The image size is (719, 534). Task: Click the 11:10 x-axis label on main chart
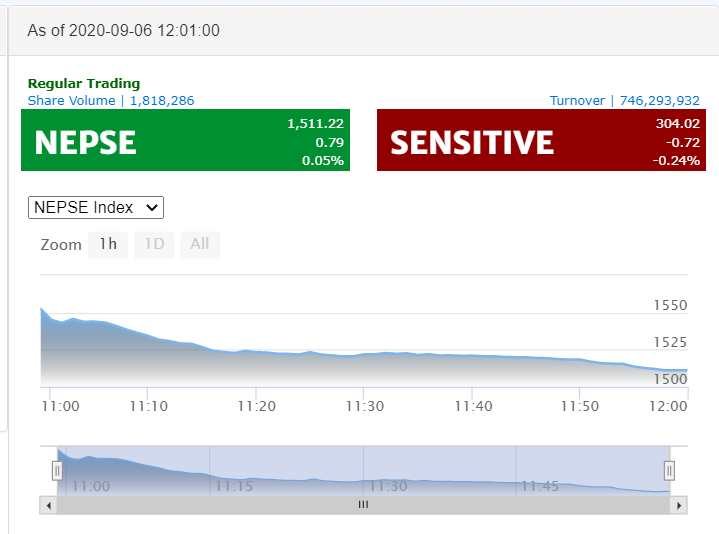click(x=149, y=406)
